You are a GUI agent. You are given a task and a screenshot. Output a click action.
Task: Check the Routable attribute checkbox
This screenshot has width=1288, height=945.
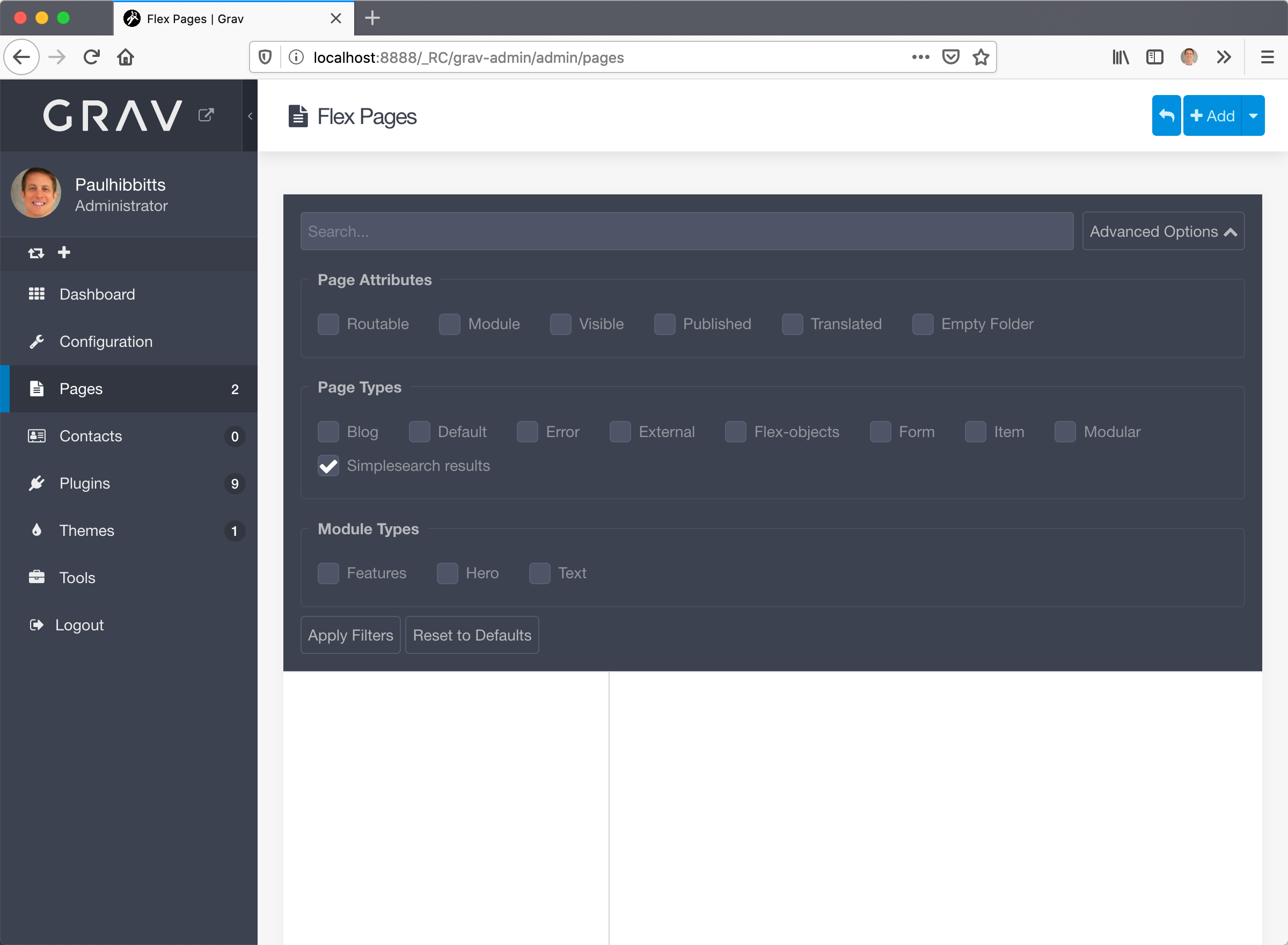click(328, 324)
